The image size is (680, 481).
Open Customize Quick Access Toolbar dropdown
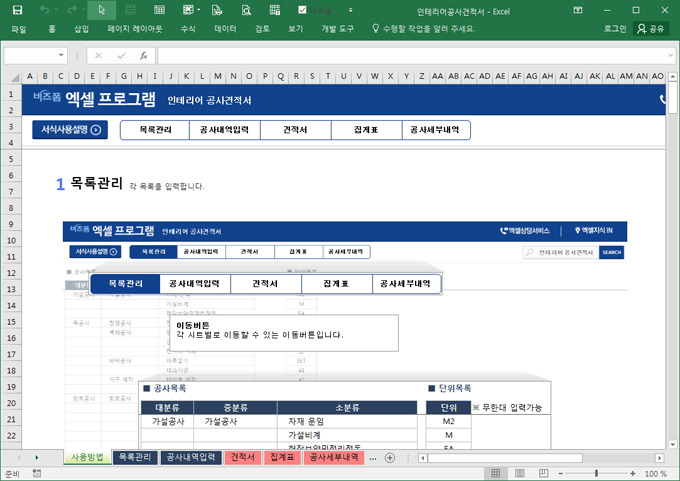point(350,10)
